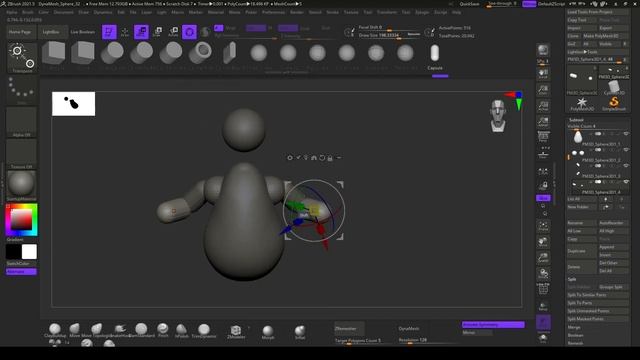
Task: Open the Transpose brush picker
Action: tap(22, 58)
